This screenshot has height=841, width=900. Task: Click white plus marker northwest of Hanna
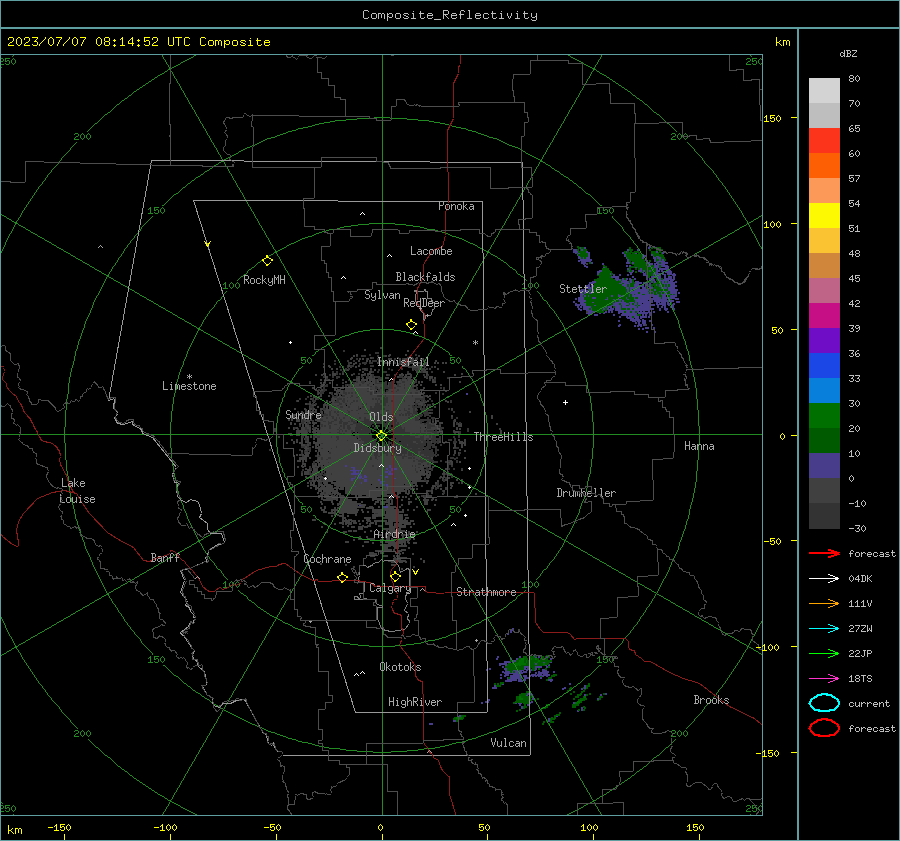[x=565, y=402]
